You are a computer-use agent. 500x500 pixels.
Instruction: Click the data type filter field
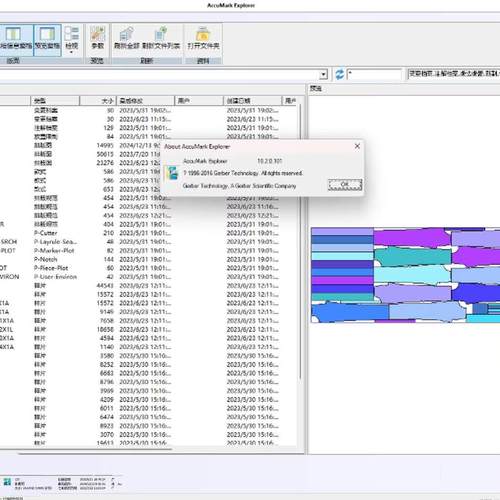pos(453,74)
